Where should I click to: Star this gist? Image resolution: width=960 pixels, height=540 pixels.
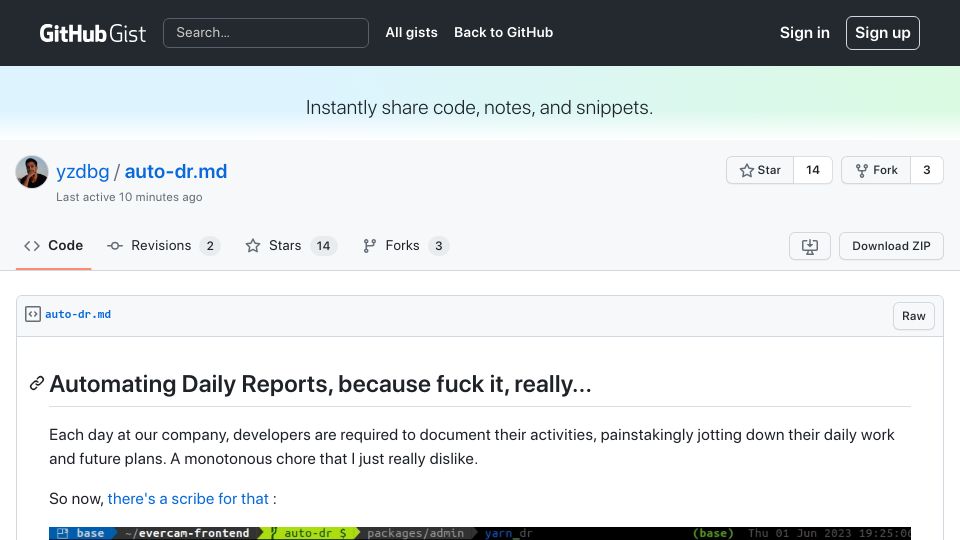(x=760, y=170)
